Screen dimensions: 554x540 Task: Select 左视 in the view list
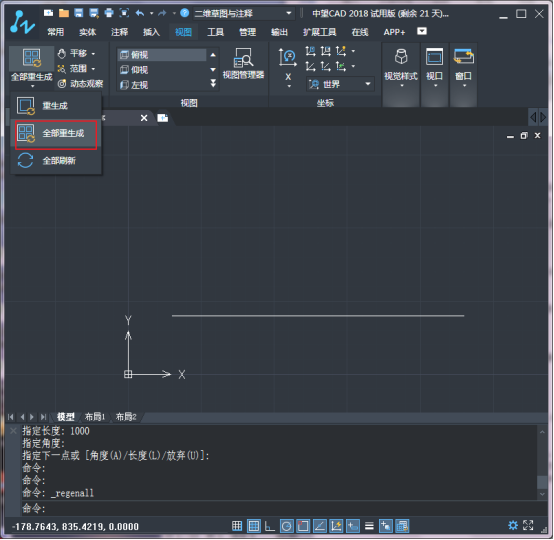click(162, 85)
